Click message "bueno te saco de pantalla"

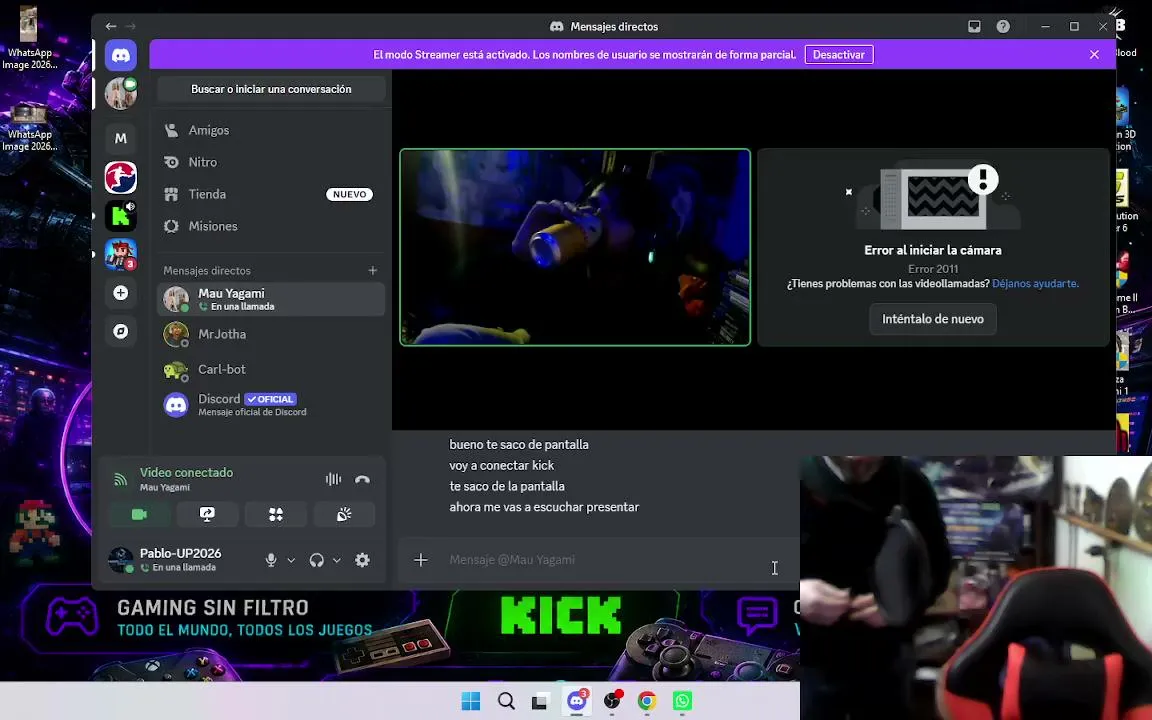coord(519,444)
